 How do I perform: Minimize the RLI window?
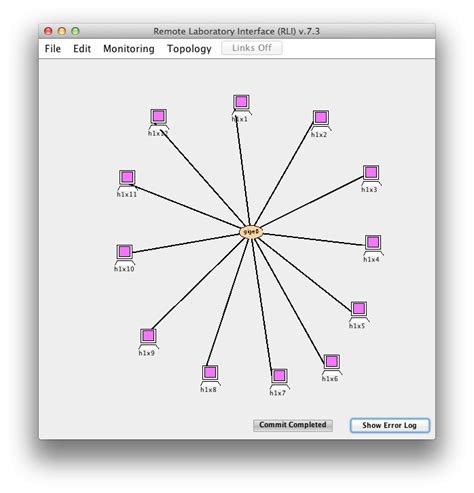point(62,31)
